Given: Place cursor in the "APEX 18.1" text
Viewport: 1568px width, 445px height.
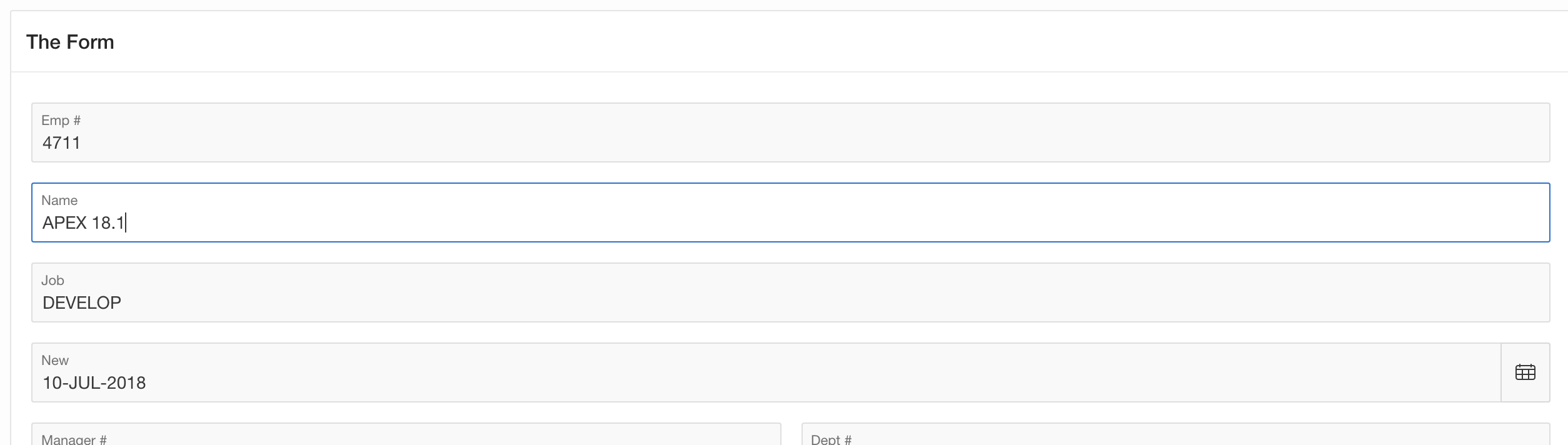Looking at the screenshot, I should point(83,223).
